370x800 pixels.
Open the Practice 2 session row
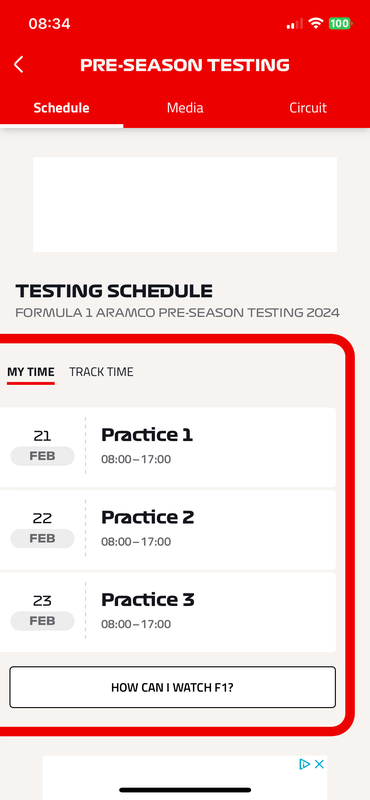(x=167, y=530)
